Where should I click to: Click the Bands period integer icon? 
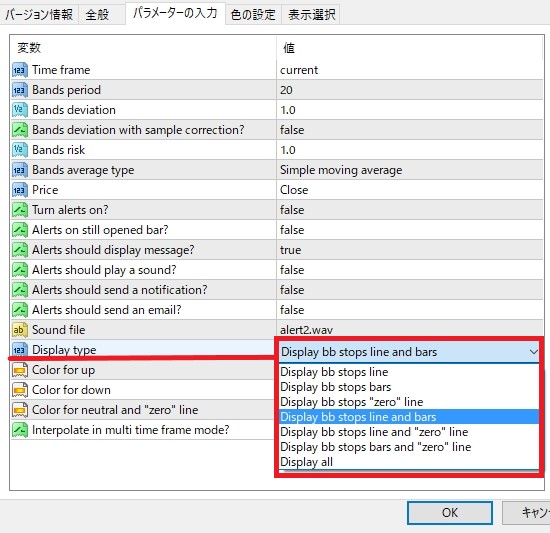pos(20,90)
